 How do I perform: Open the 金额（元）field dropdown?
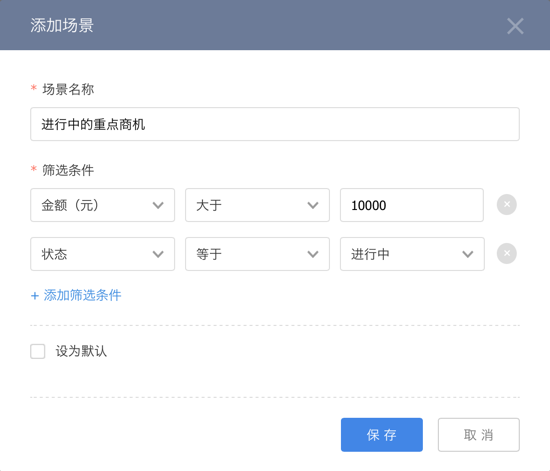click(x=102, y=205)
